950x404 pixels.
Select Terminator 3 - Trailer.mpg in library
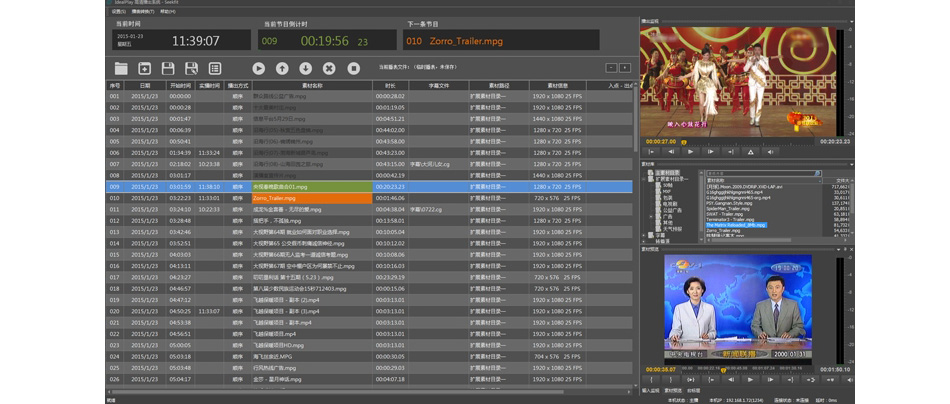click(x=730, y=220)
